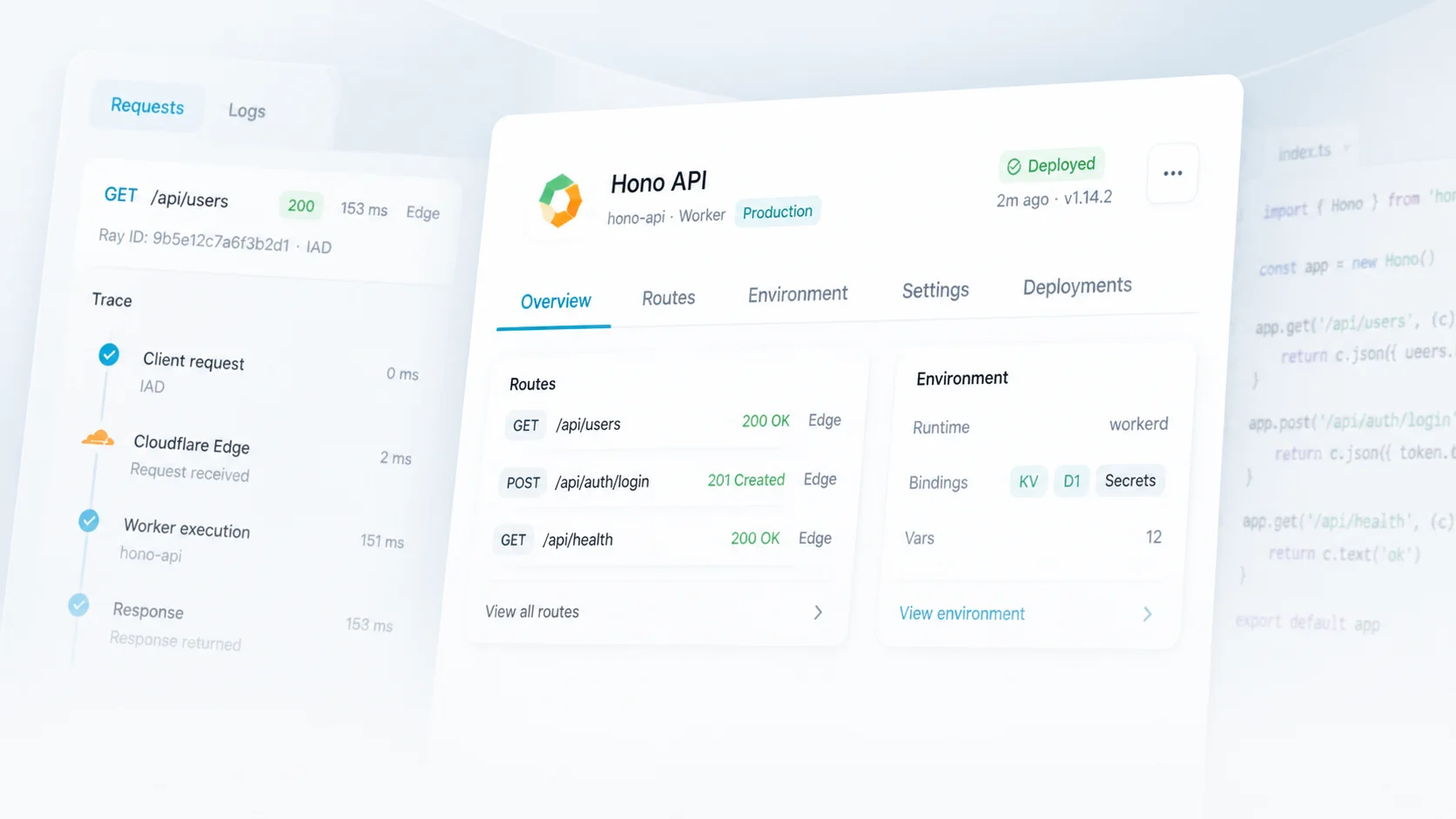This screenshot has height=819, width=1456.
Task: Open the Deployments tab
Action: pyautogui.click(x=1077, y=285)
